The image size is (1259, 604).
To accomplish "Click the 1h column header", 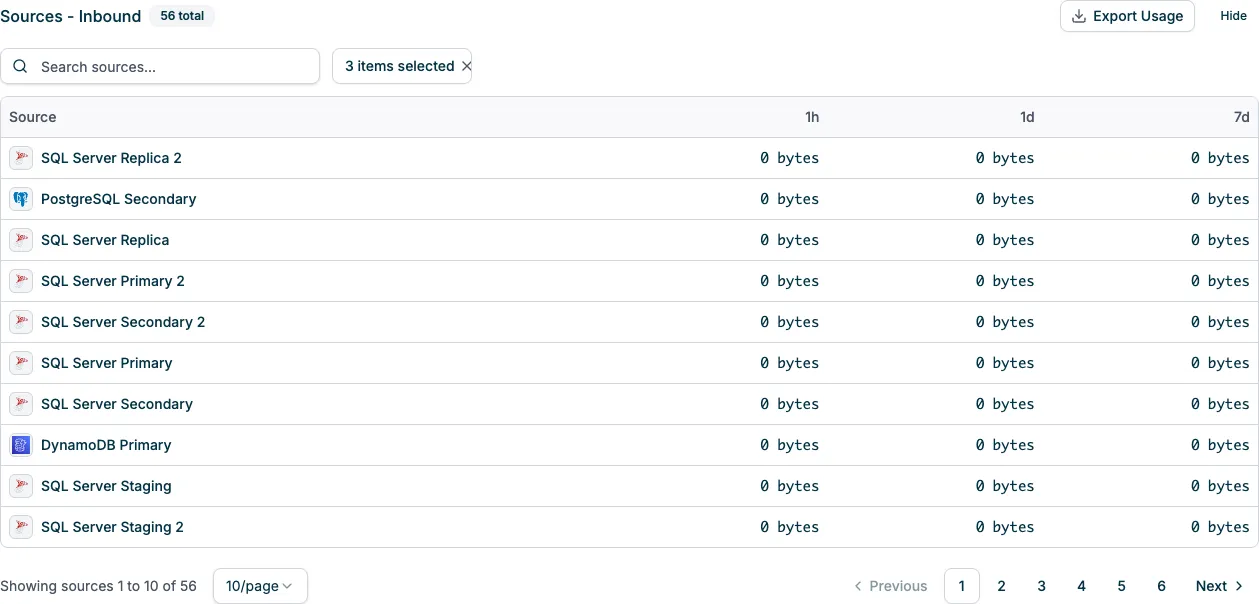I will coord(812,117).
